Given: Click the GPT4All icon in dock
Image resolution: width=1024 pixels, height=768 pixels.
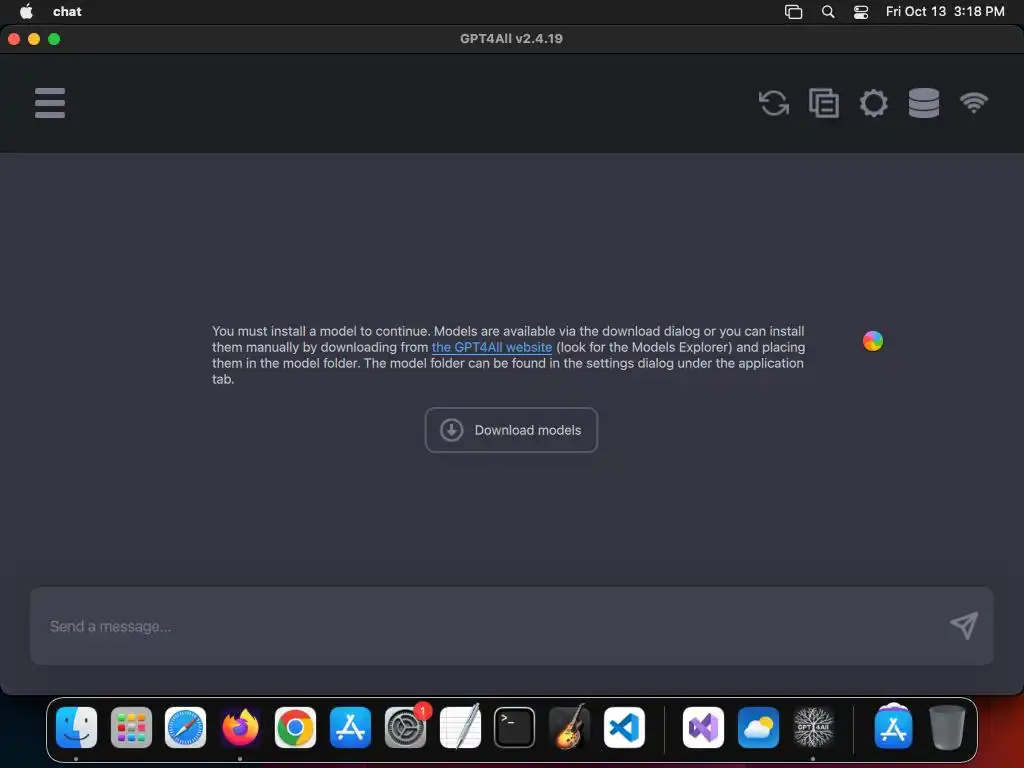Looking at the screenshot, I should coord(813,728).
